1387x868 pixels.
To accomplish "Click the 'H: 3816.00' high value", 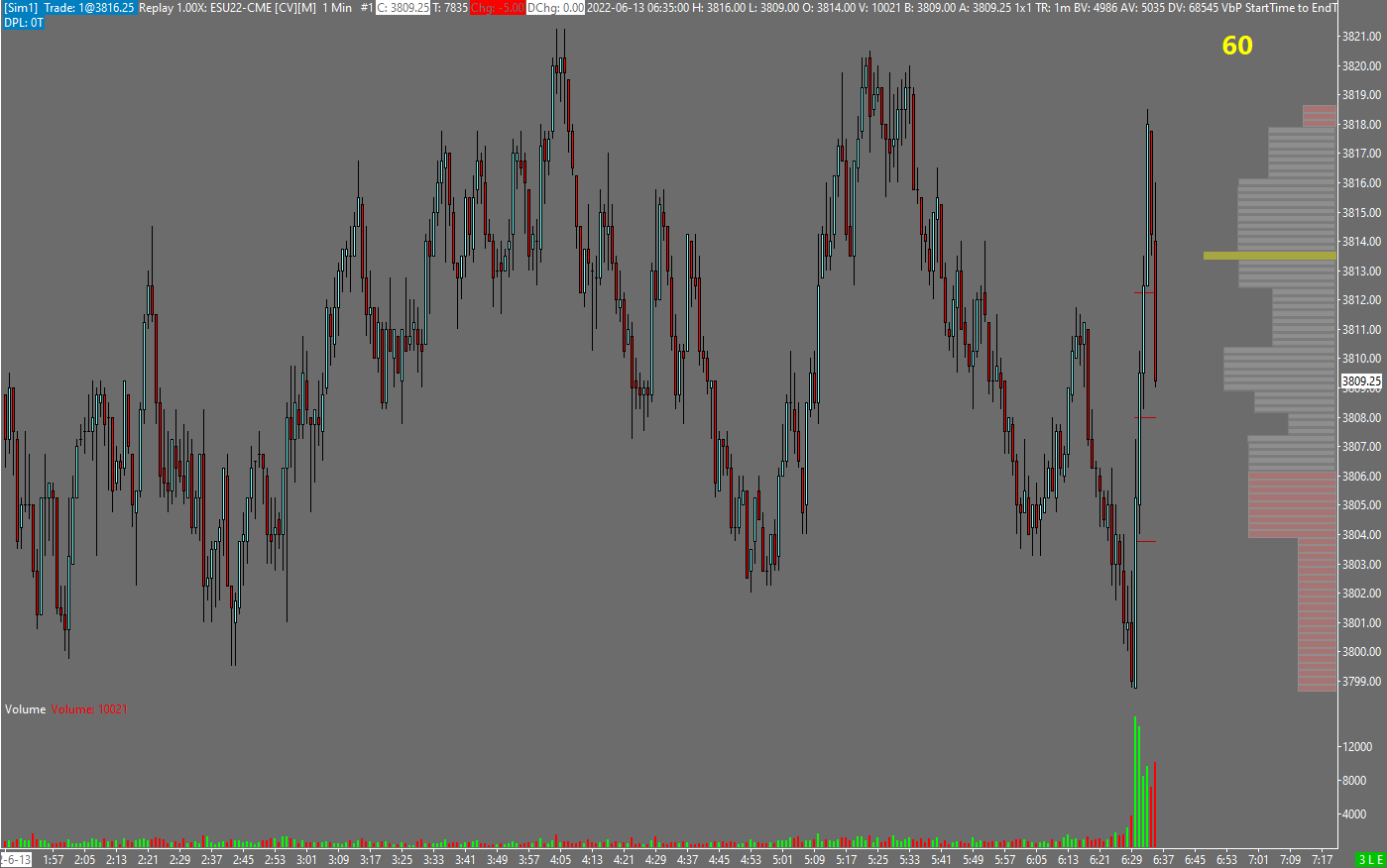I will (x=719, y=8).
